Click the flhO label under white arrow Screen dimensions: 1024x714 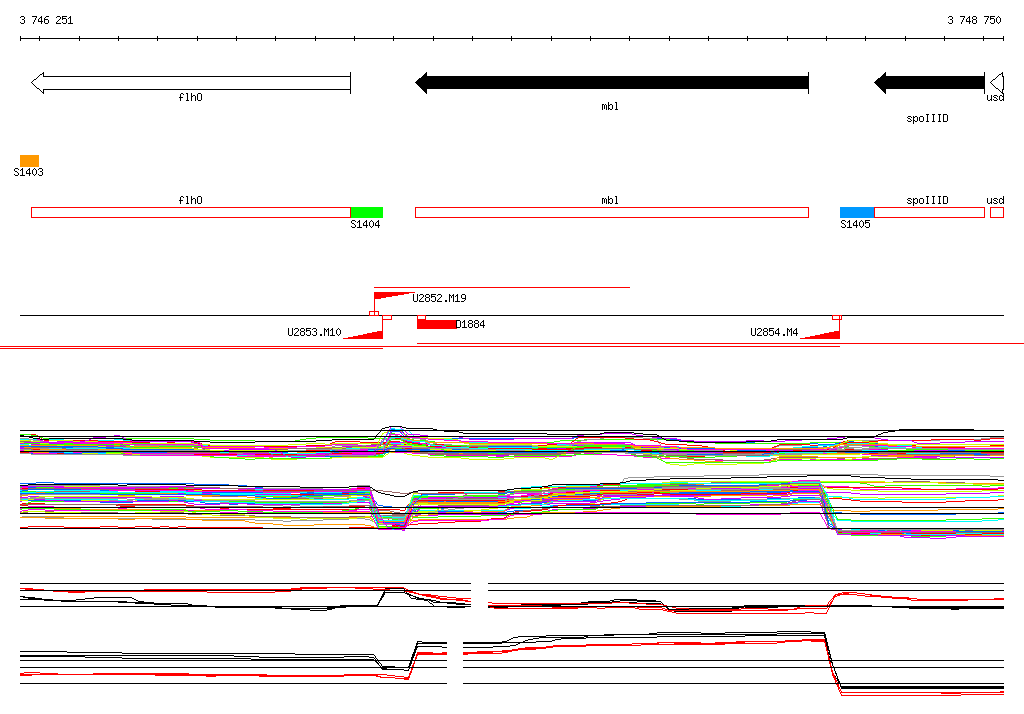[x=191, y=97]
